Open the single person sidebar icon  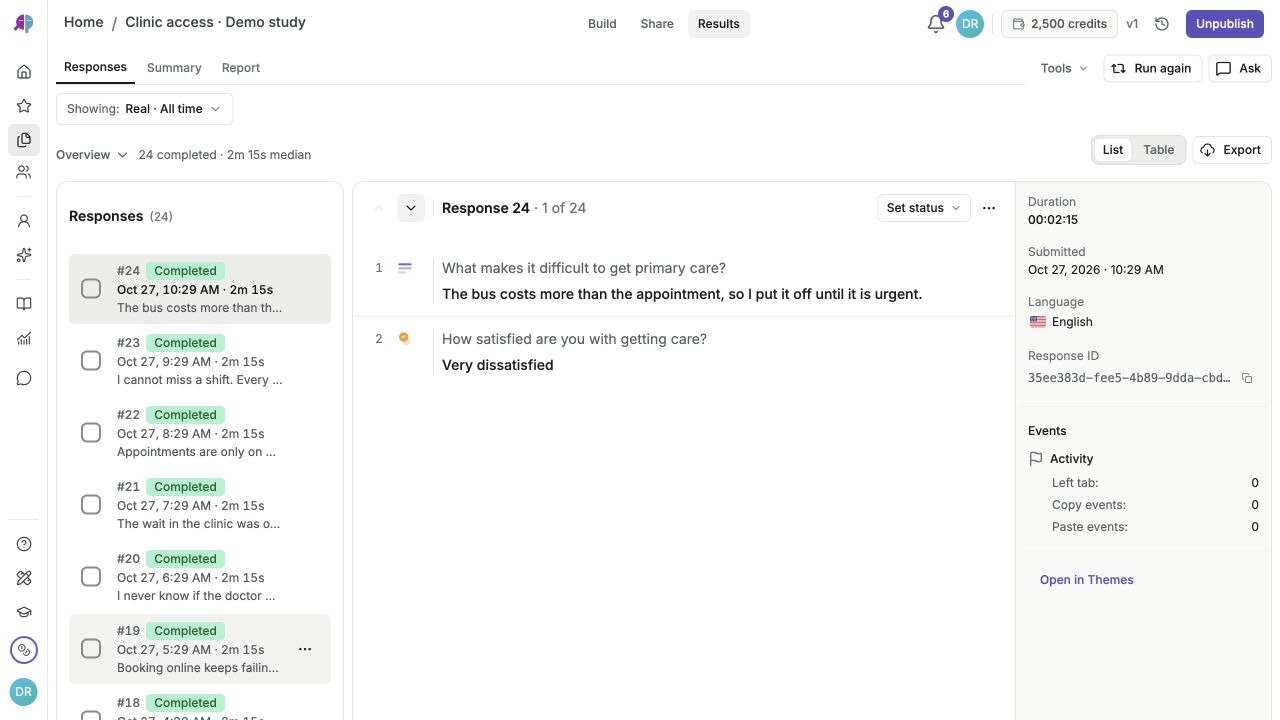pyautogui.click(x=24, y=221)
